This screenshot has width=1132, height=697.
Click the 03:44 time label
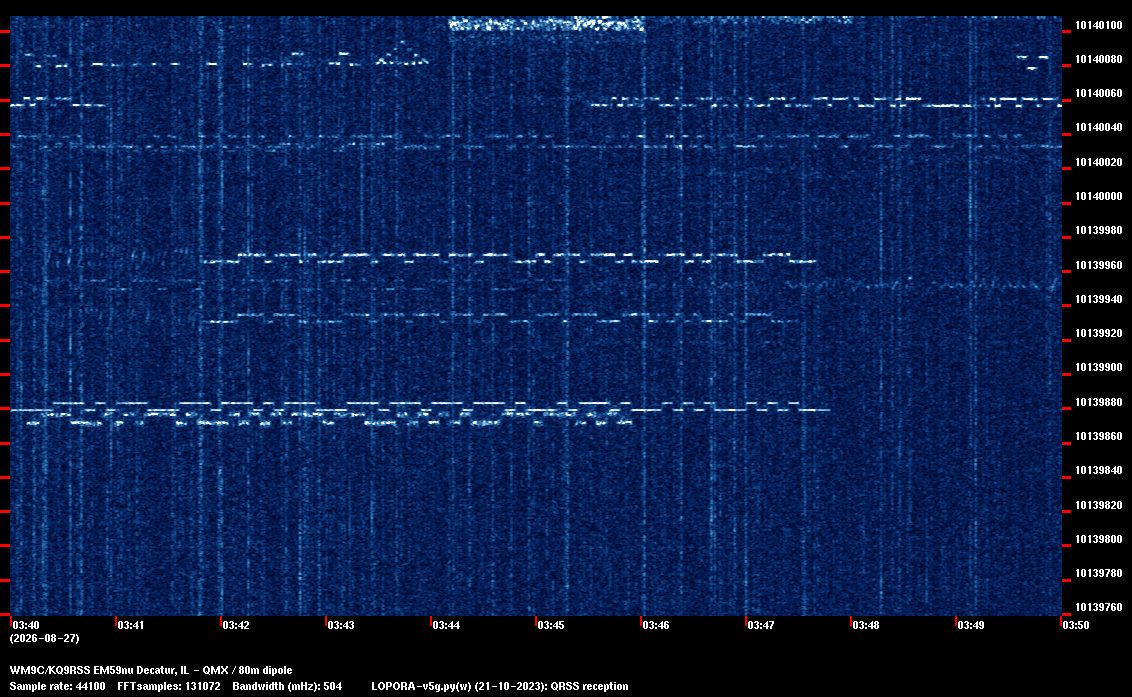click(x=446, y=625)
